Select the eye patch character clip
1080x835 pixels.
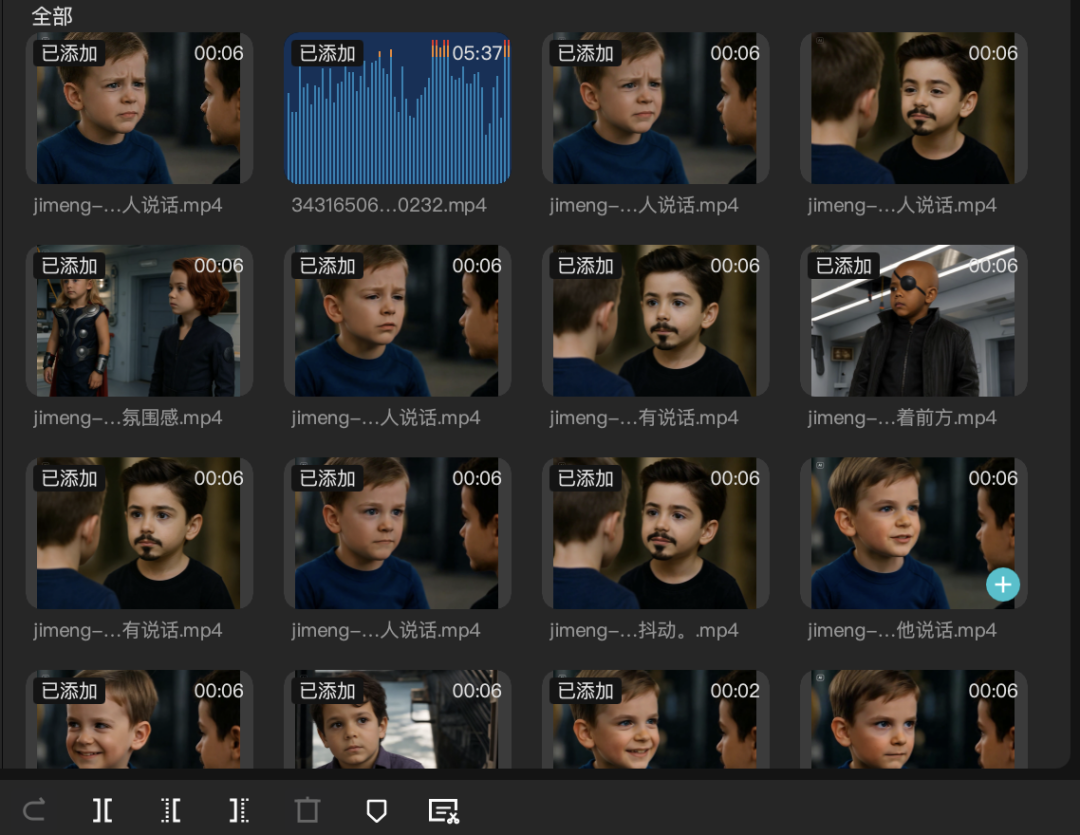click(x=913, y=321)
